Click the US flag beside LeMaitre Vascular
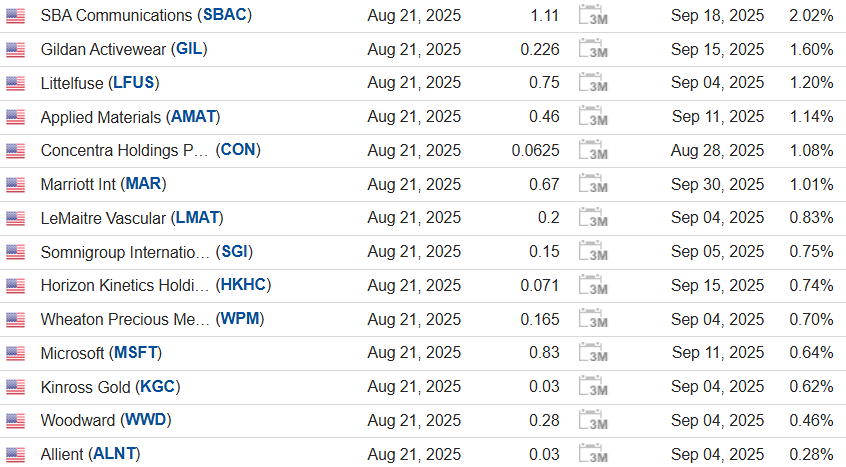The width and height of the screenshot is (846, 467). [15, 218]
